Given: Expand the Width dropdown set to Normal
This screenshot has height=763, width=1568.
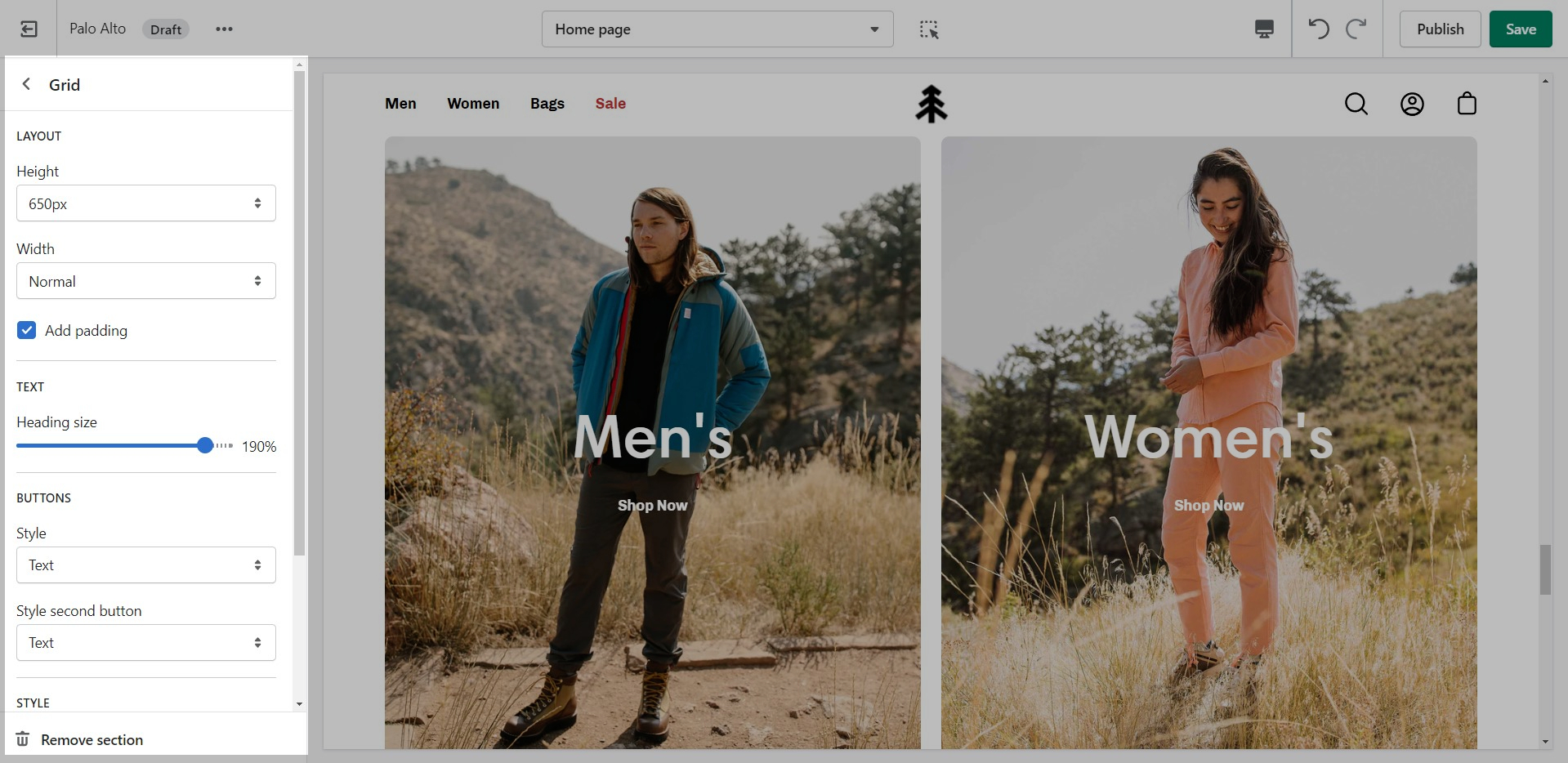Looking at the screenshot, I should 146,281.
